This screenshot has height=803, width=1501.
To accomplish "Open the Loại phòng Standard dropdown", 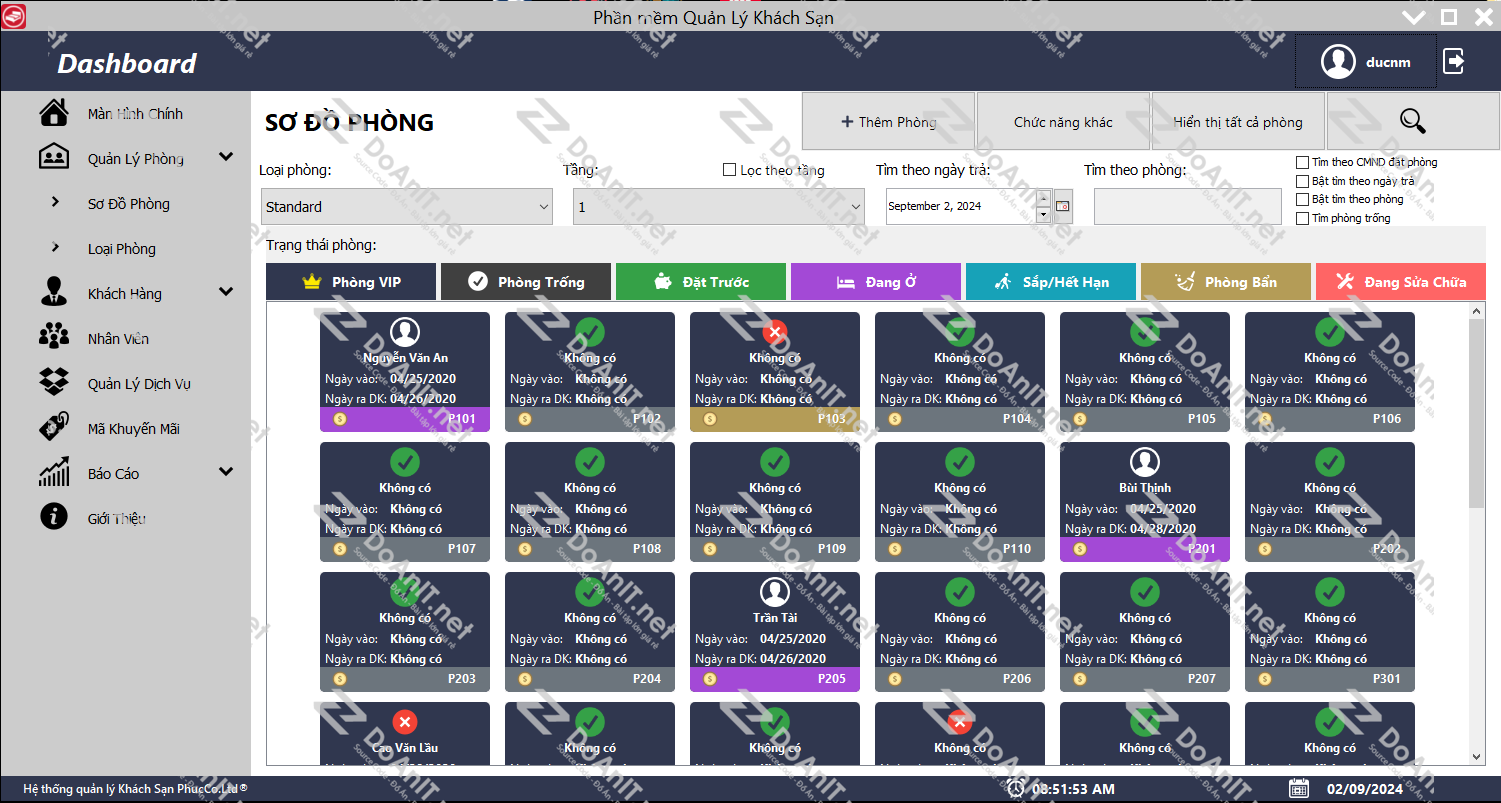I will click(406, 206).
